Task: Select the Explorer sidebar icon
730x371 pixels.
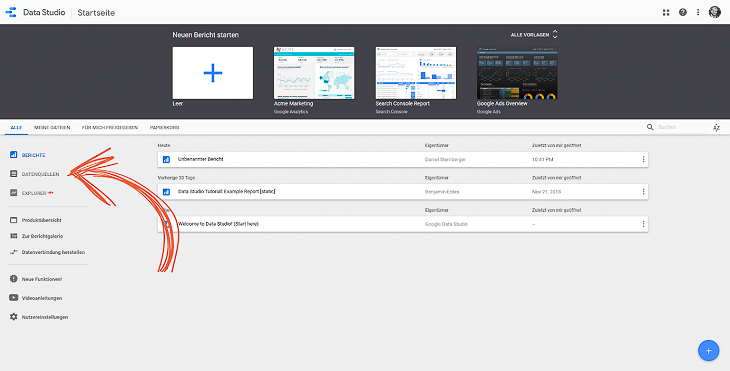Action: click(14, 193)
